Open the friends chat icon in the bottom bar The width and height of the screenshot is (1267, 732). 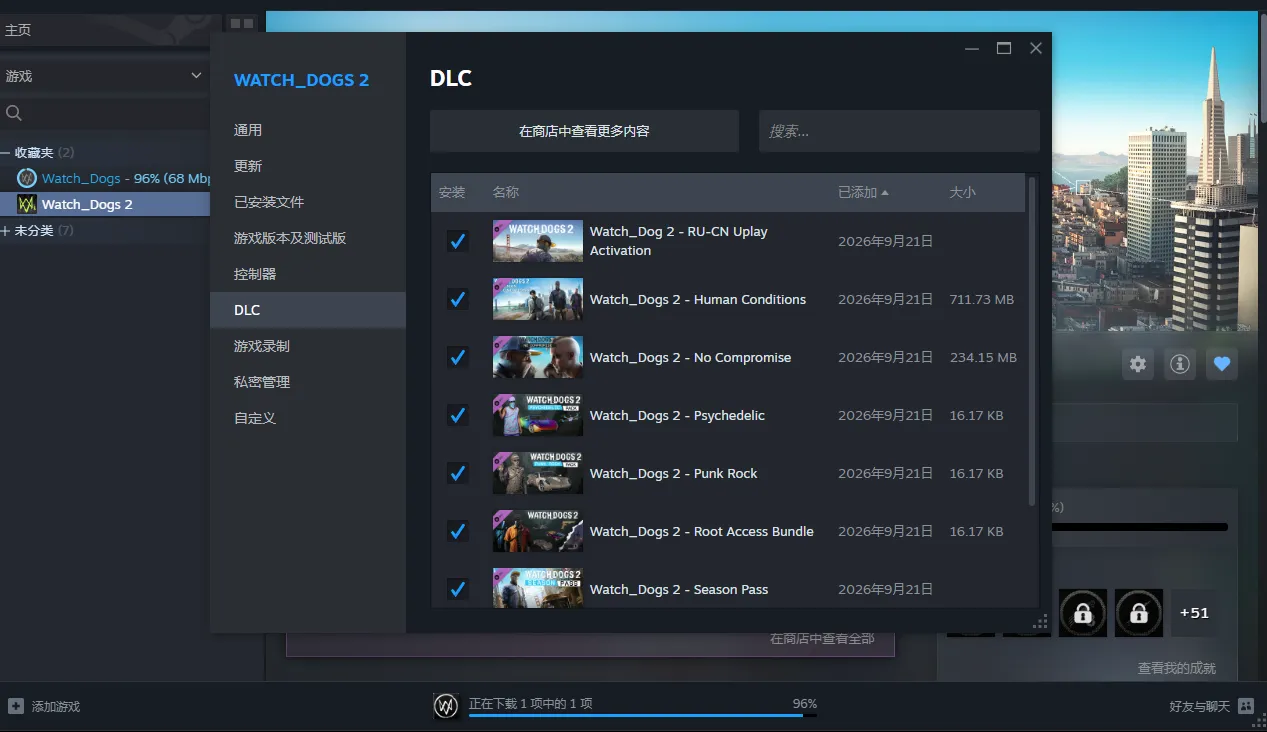pos(1245,706)
